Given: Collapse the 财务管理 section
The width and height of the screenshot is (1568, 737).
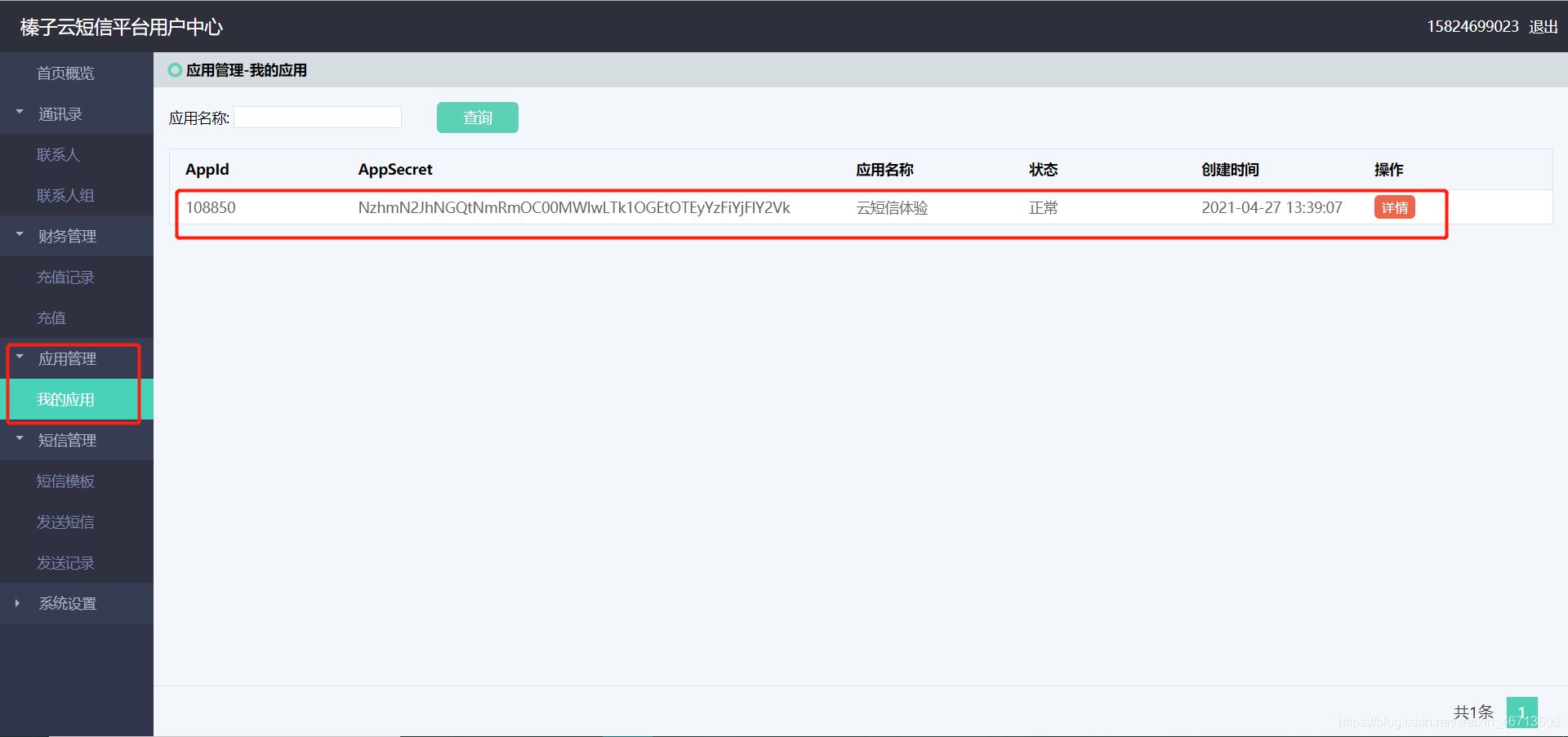Looking at the screenshot, I should [x=68, y=236].
